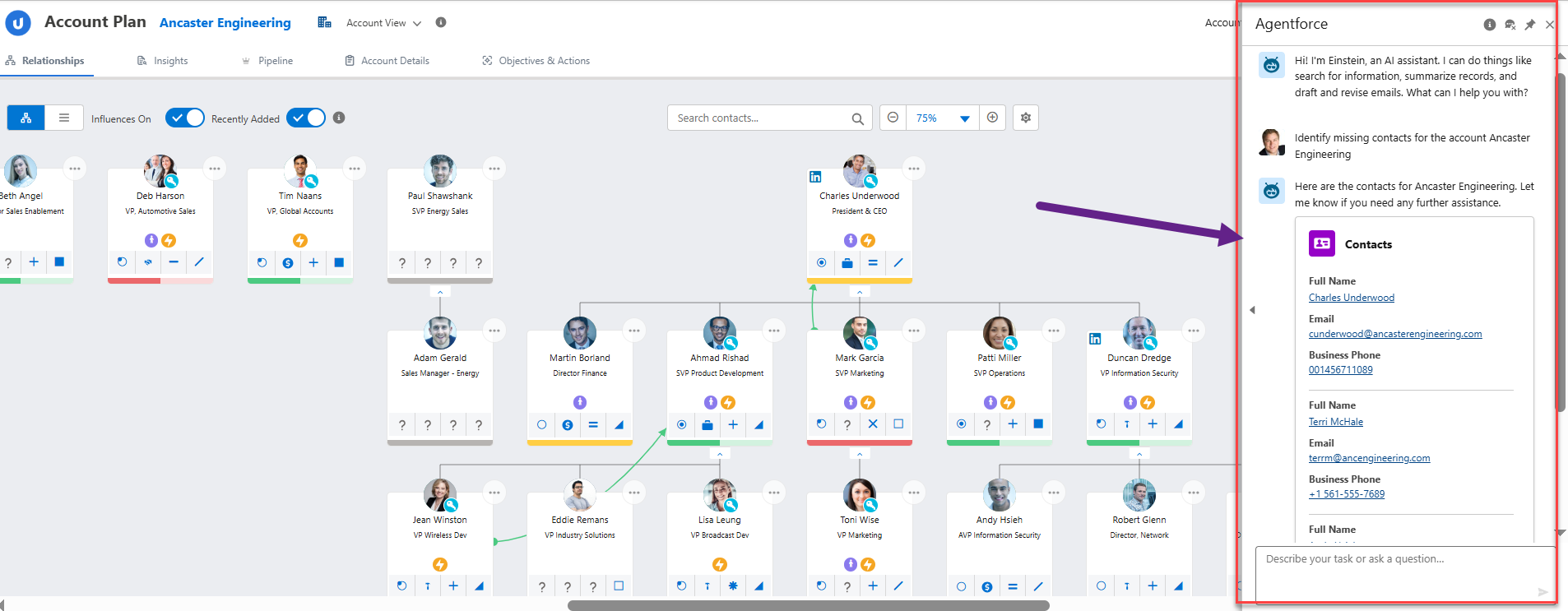Open the Charles Underwood contact link in Agentforce

1352,298
